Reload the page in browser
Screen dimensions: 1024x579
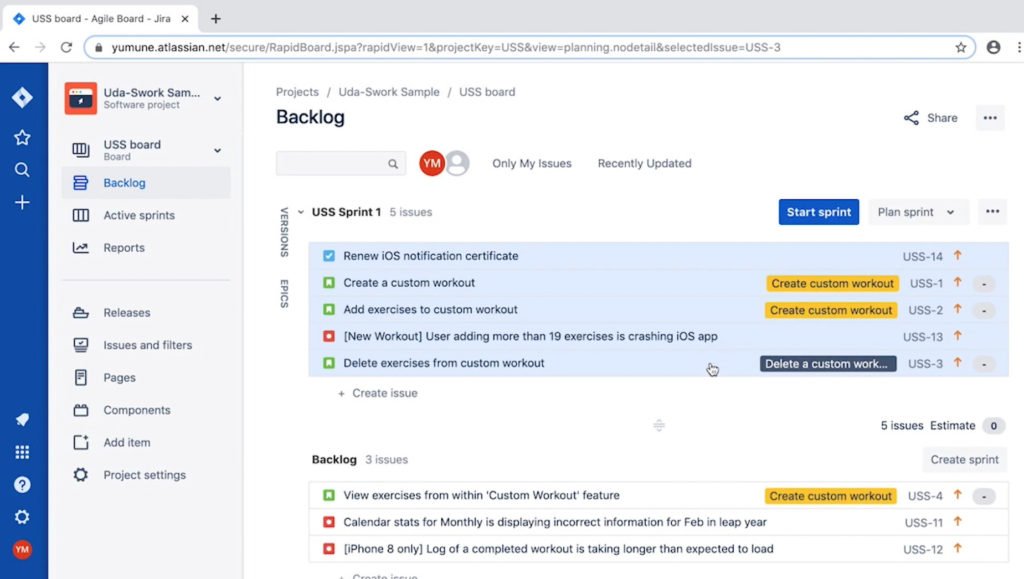pyautogui.click(x=66, y=47)
